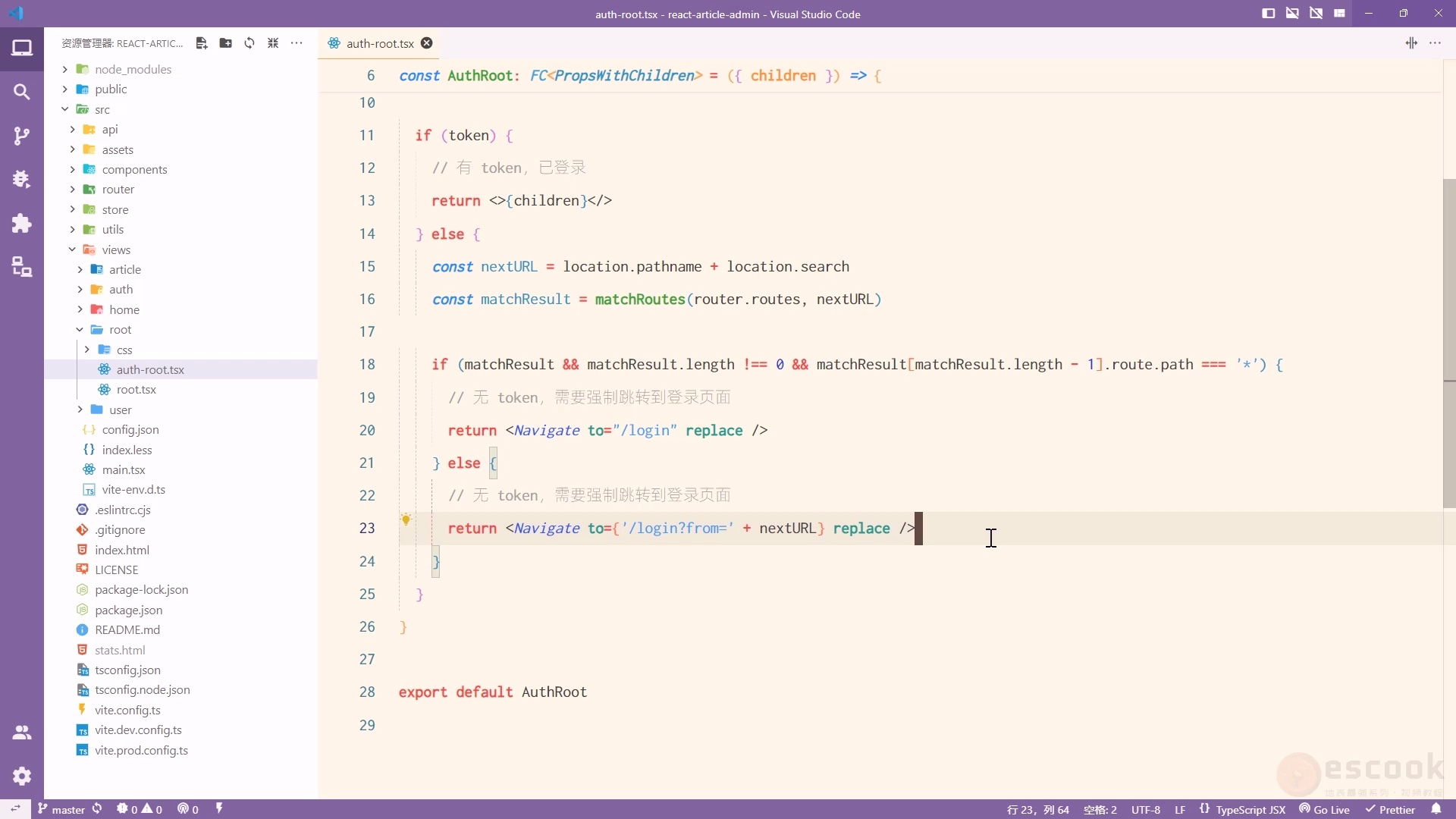1456x819 pixels.
Task: Click the master branch status item
Action: pyautogui.click(x=62, y=809)
